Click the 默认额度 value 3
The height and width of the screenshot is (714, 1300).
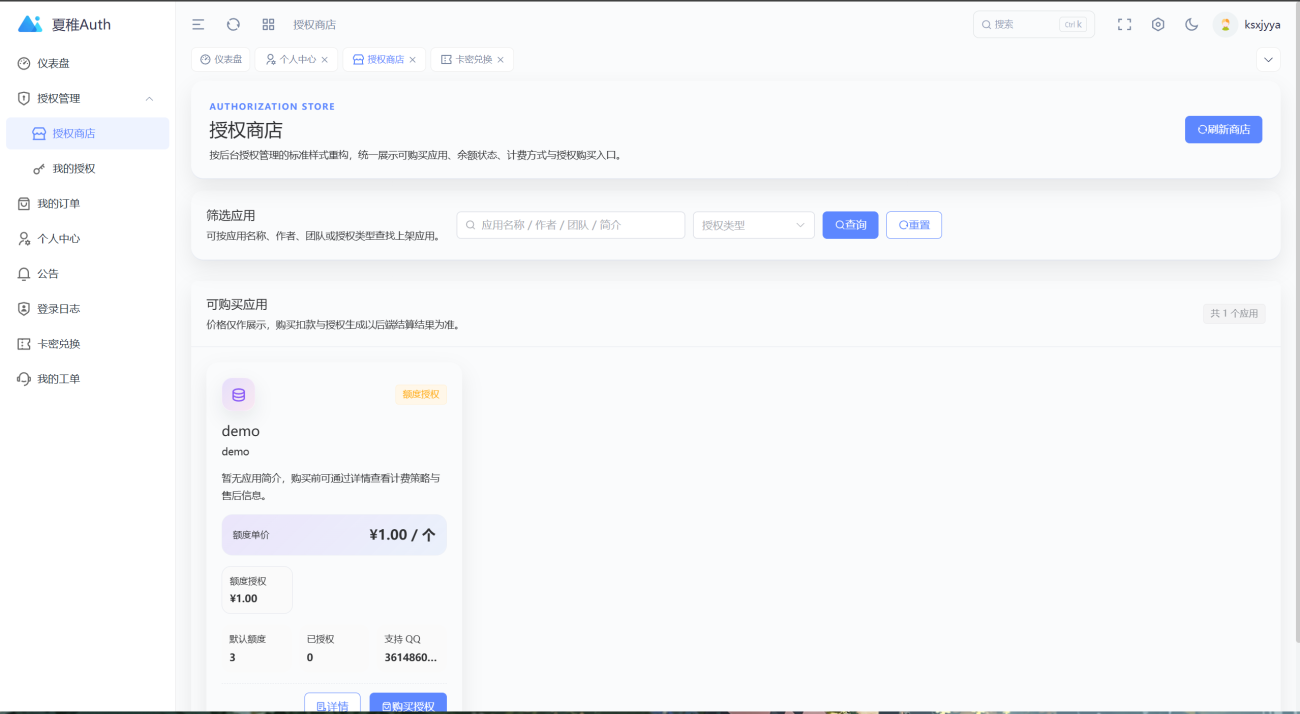(233, 657)
